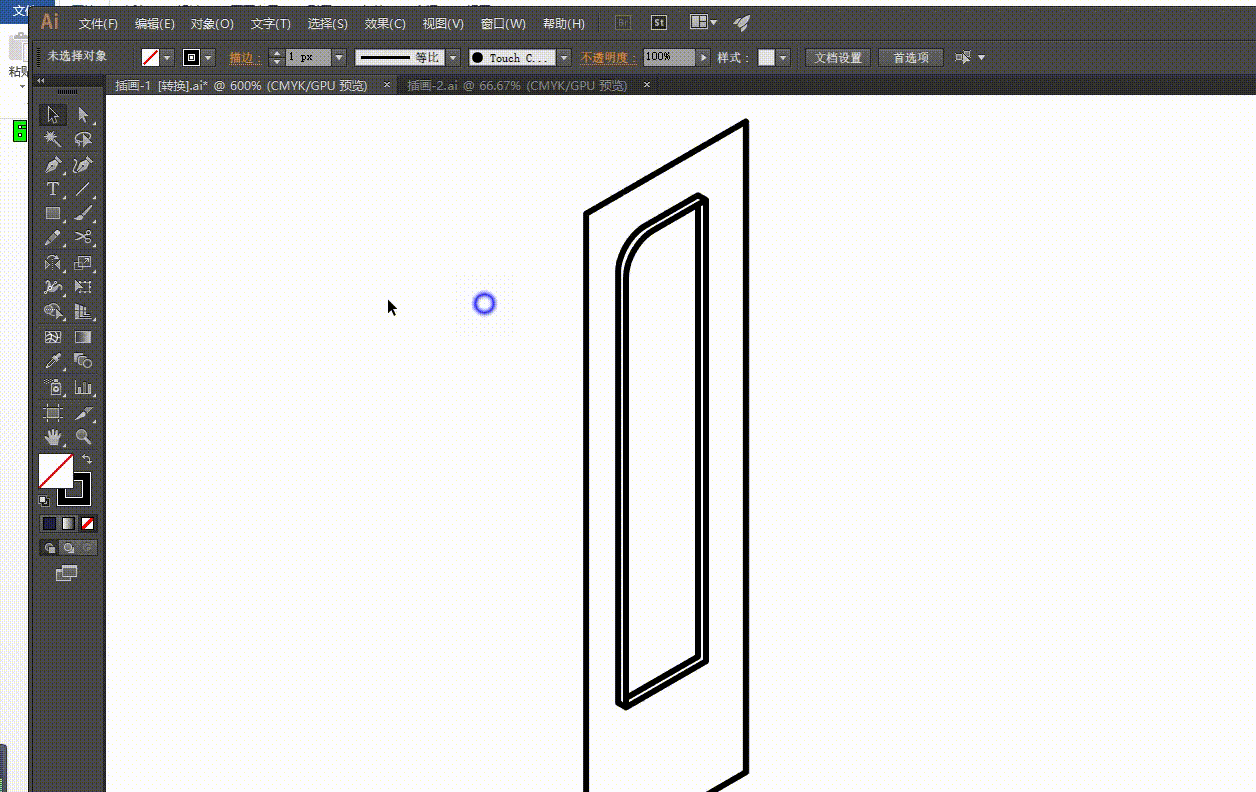The image size is (1256, 792).
Task: Pick the Eyedropper tool
Action: pyautogui.click(x=53, y=361)
